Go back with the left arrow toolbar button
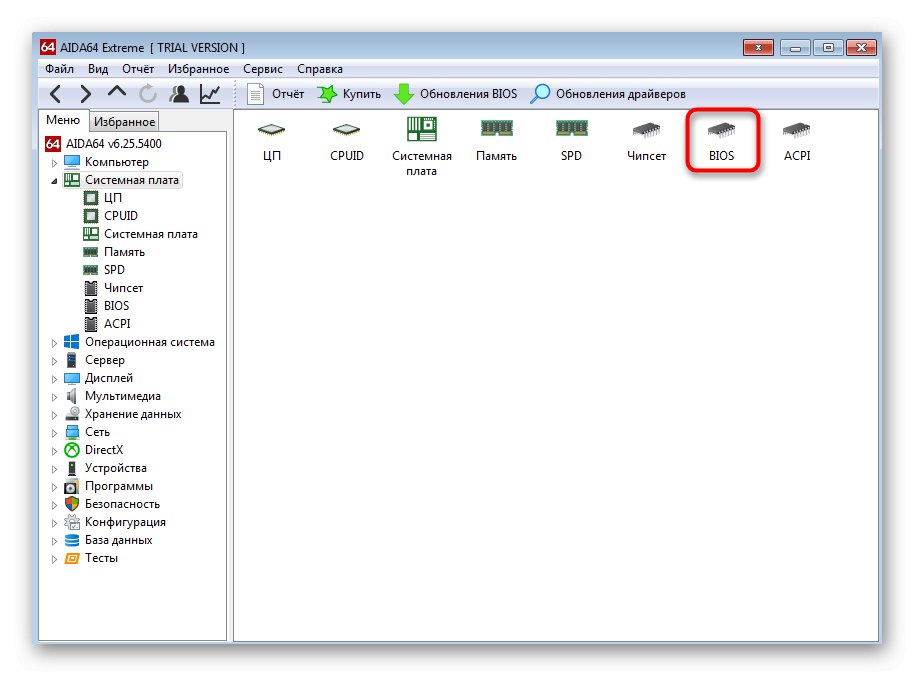This screenshot has height=676, width=914. 55,93
